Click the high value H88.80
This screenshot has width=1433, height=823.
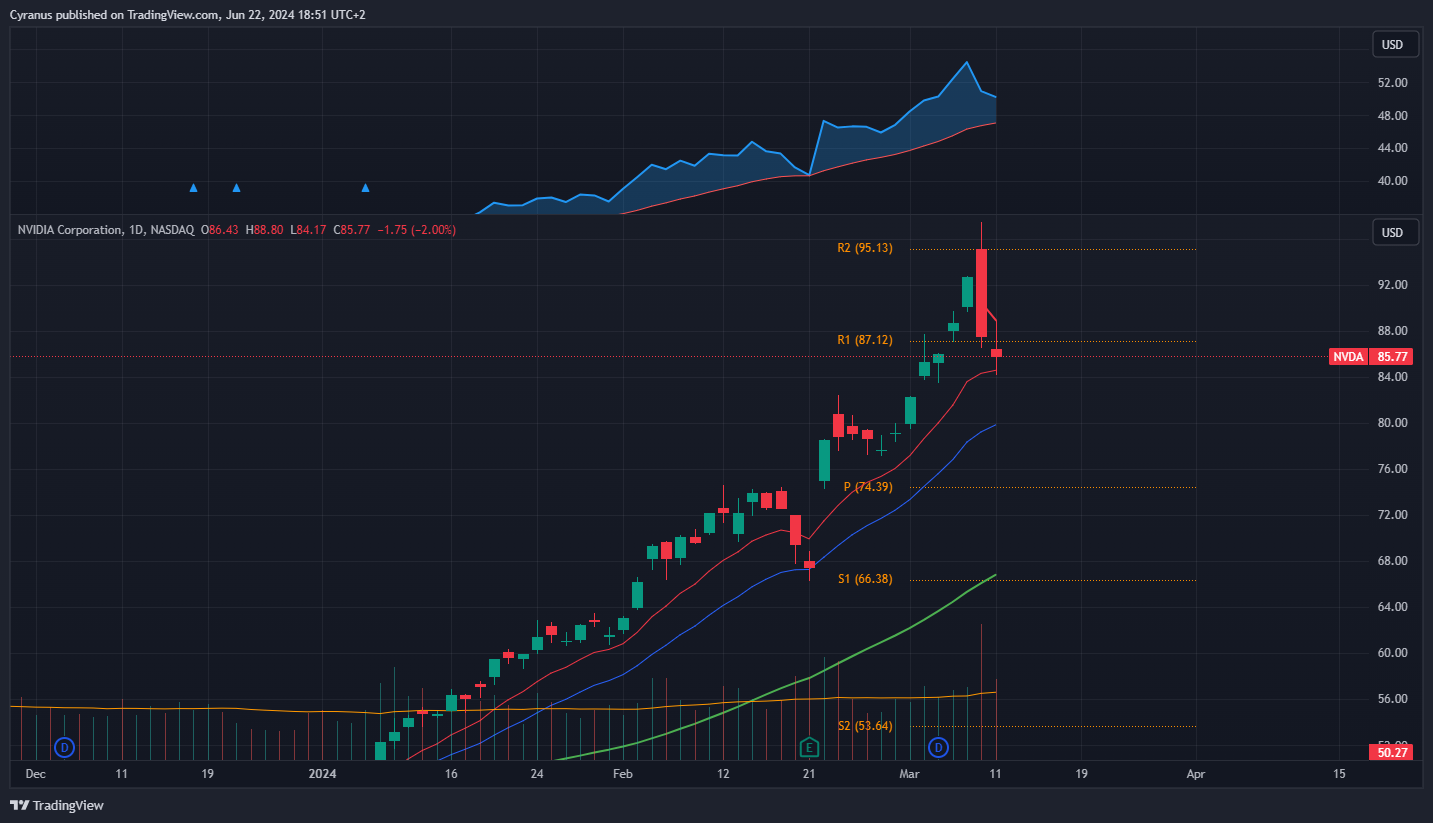point(266,230)
